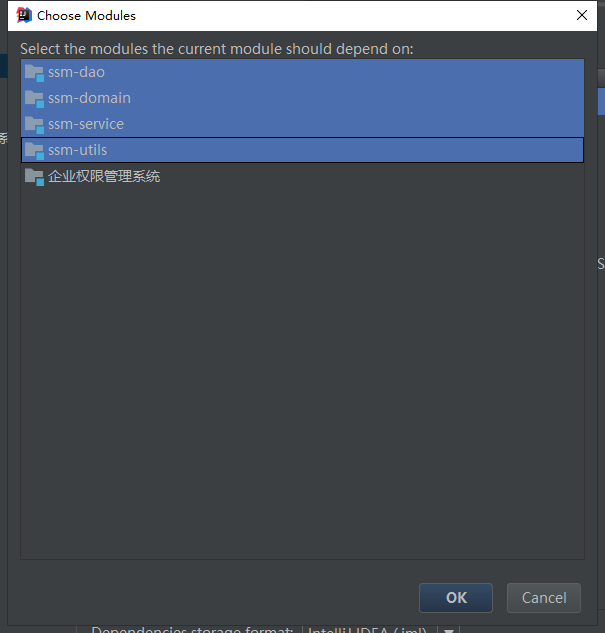Image resolution: width=605 pixels, height=633 pixels.
Task: Click the Dependencies storage format label
Action: pyautogui.click(x=192, y=630)
